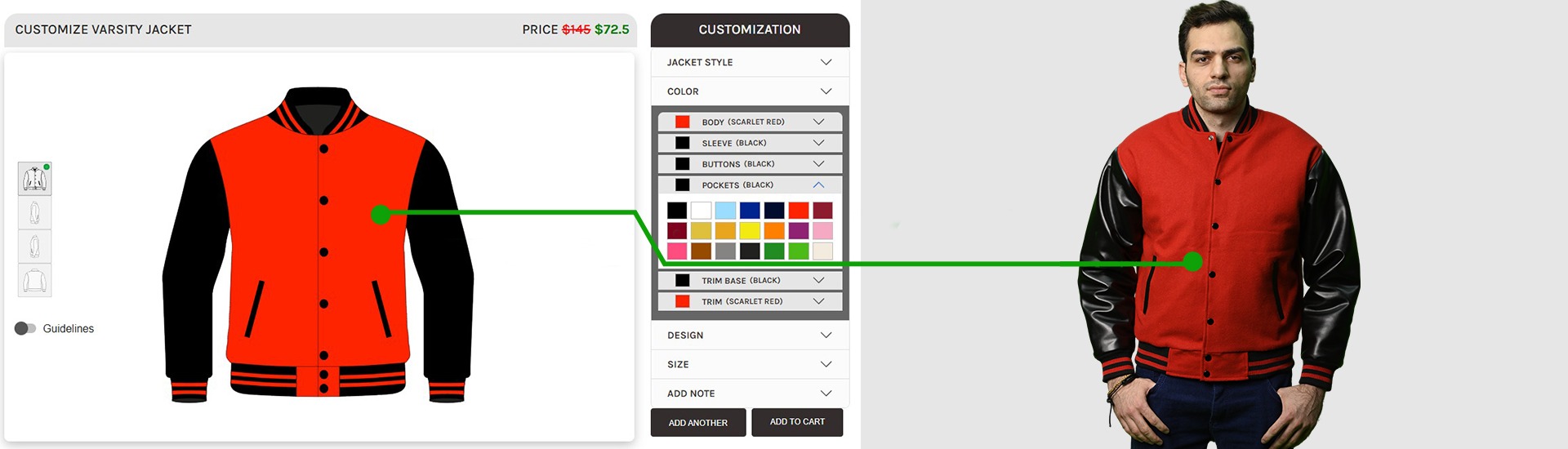This screenshot has width=1568, height=449.
Task: Expand the Add Note section
Action: click(x=826, y=393)
